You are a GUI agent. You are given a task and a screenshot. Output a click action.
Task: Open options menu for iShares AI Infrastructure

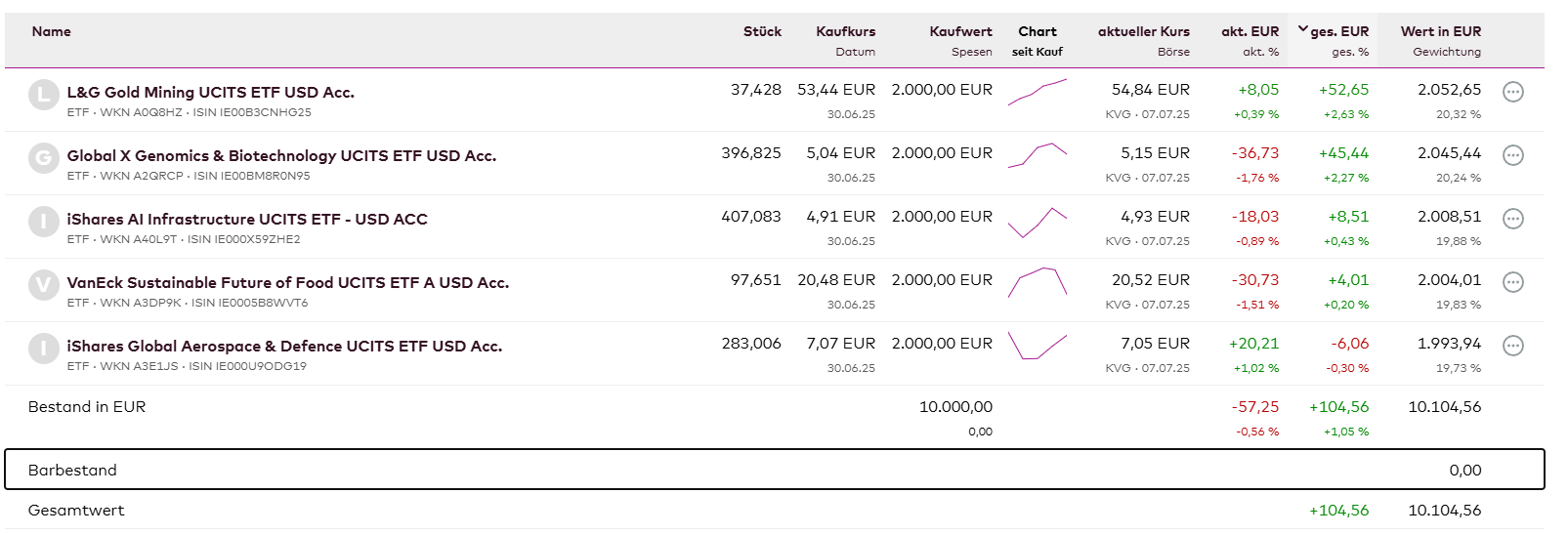pyautogui.click(x=1512, y=219)
